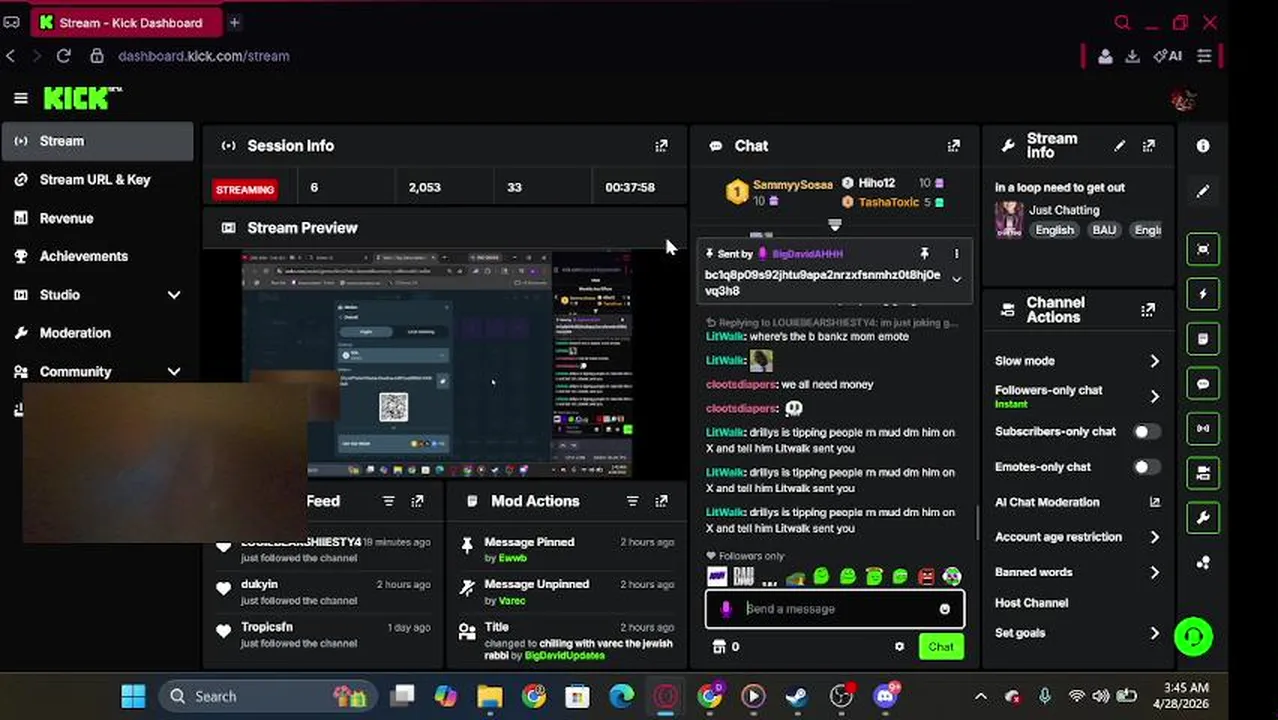Click the green Chat send button
Image resolution: width=1278 pixels, height=720 pixels.
click(940, 647)
